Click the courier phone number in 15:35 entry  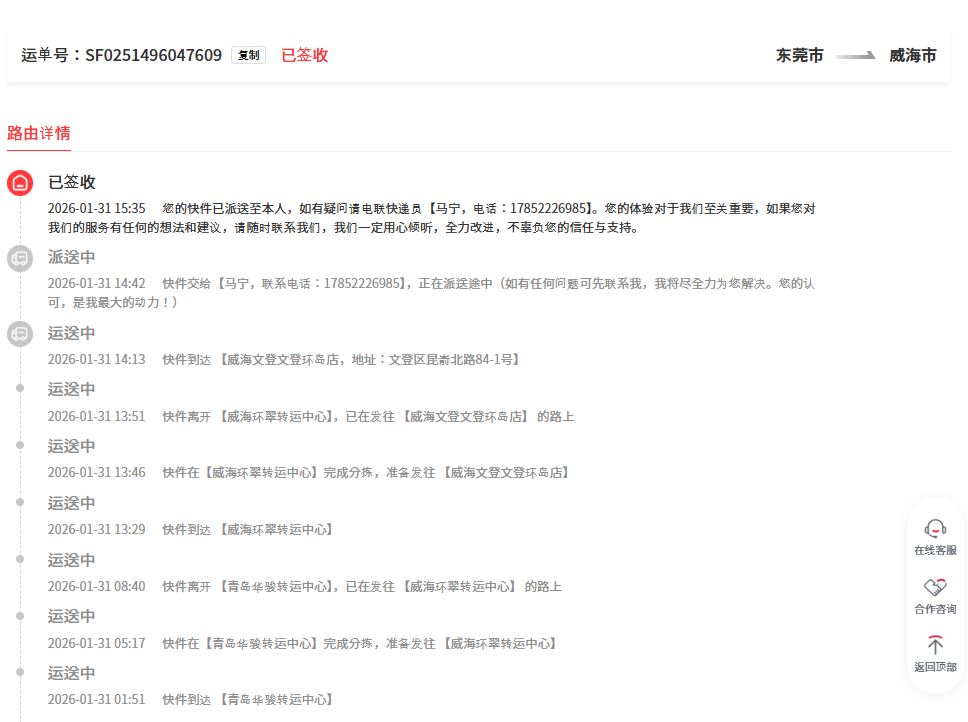coord(549,209)
